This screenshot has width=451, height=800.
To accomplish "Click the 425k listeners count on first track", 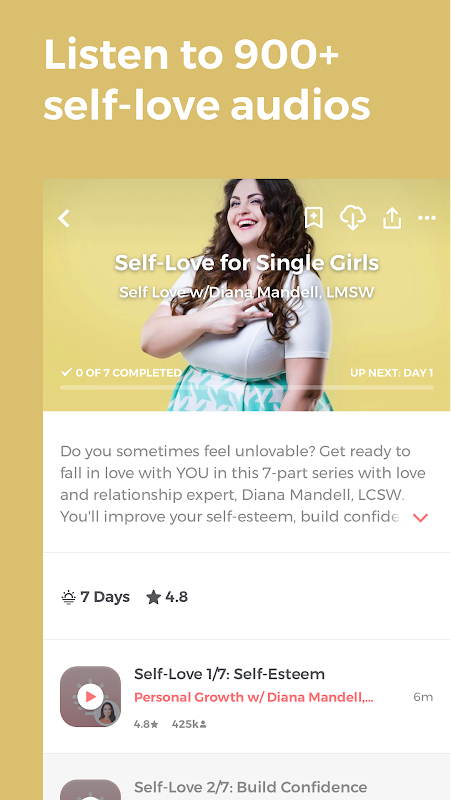I will pyautogui.click(x=189, y=724).
